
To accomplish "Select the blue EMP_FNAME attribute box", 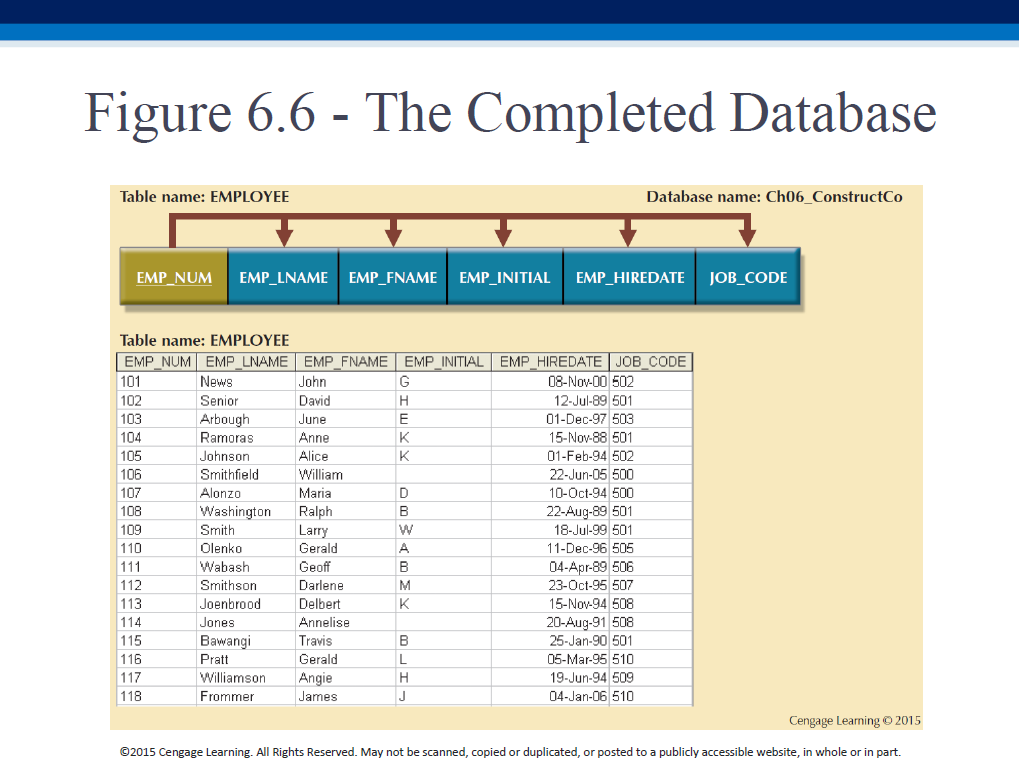I will (393, 276).
